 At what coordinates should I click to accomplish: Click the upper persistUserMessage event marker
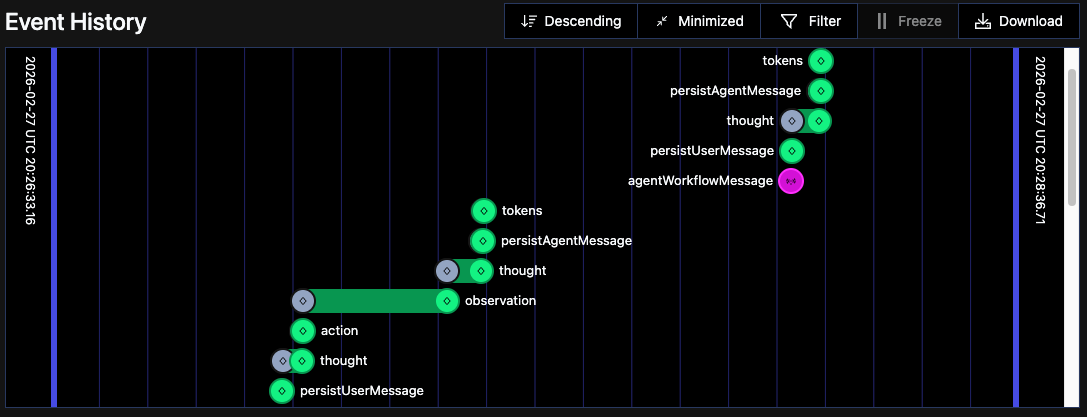pyautogui.click(x=792, y=151)
